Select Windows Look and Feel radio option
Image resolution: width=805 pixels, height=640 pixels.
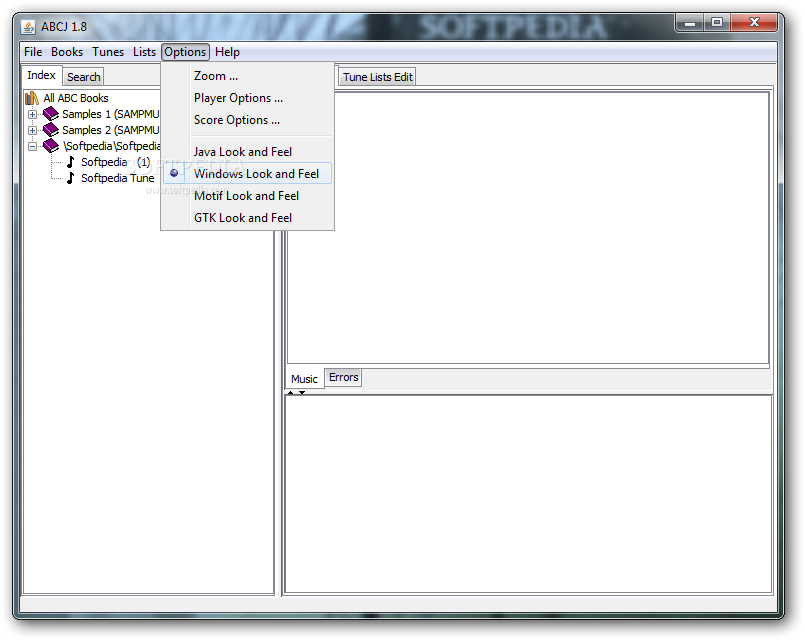(x=247, y=173)
